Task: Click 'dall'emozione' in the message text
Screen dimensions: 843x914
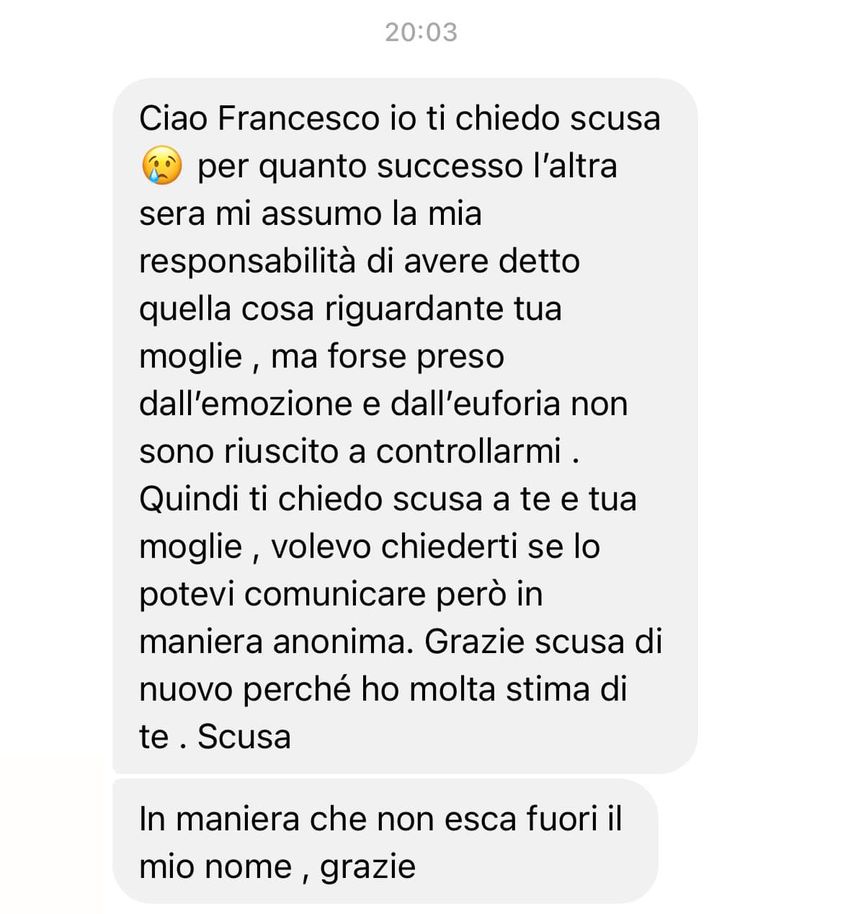Action: 245,404
